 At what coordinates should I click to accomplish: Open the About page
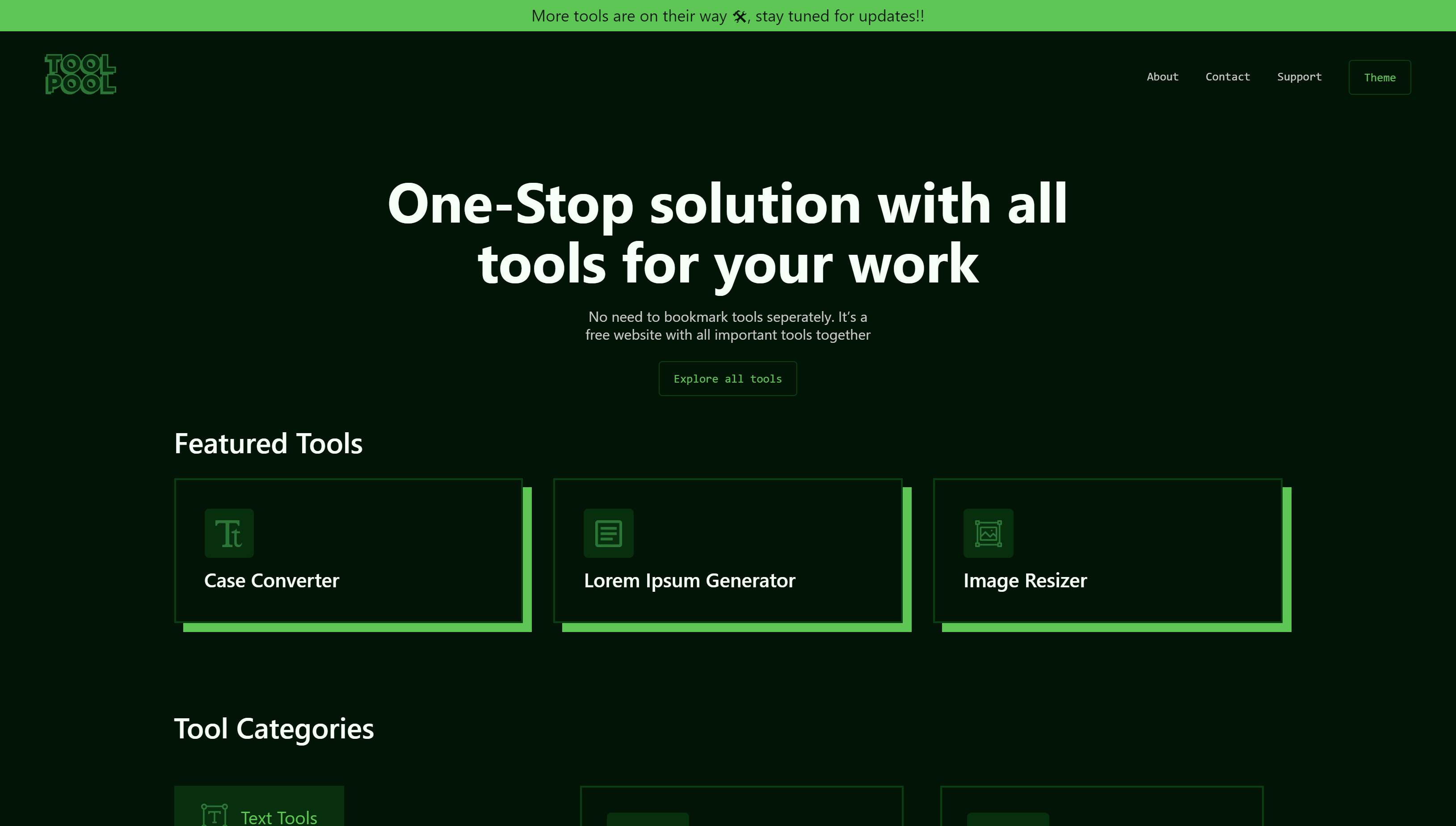tap(1162, 76)
